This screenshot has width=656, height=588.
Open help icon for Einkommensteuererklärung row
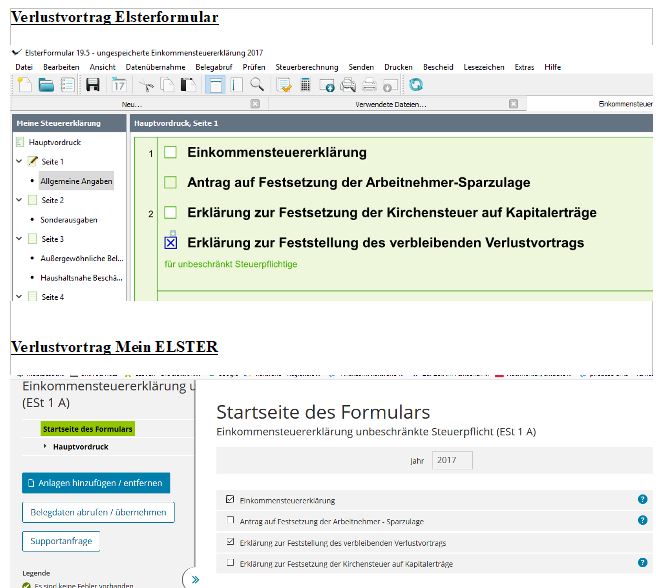pos(643,499)
